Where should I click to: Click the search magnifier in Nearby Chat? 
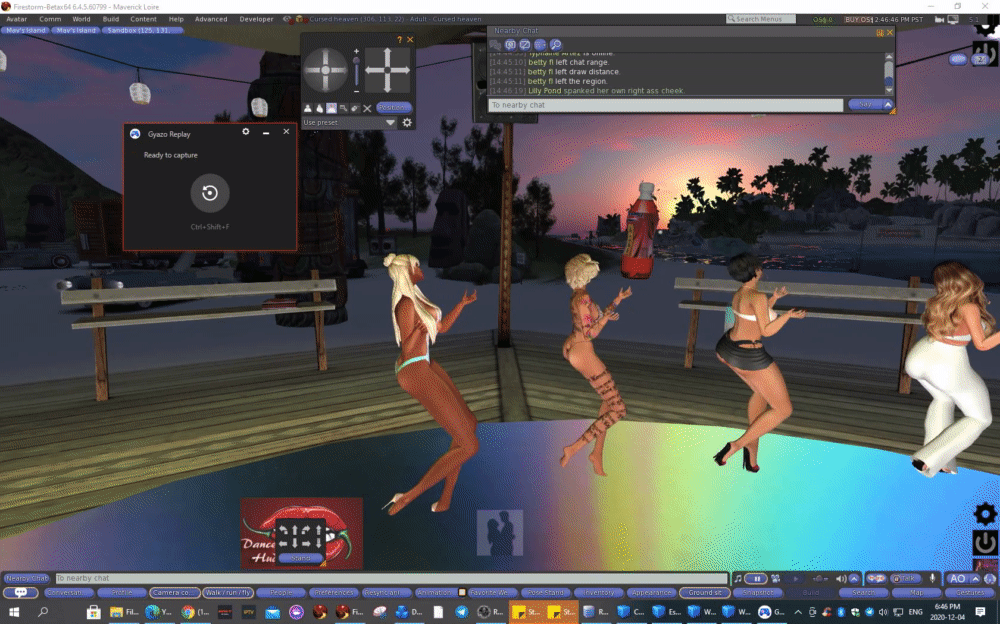(555, 45)
